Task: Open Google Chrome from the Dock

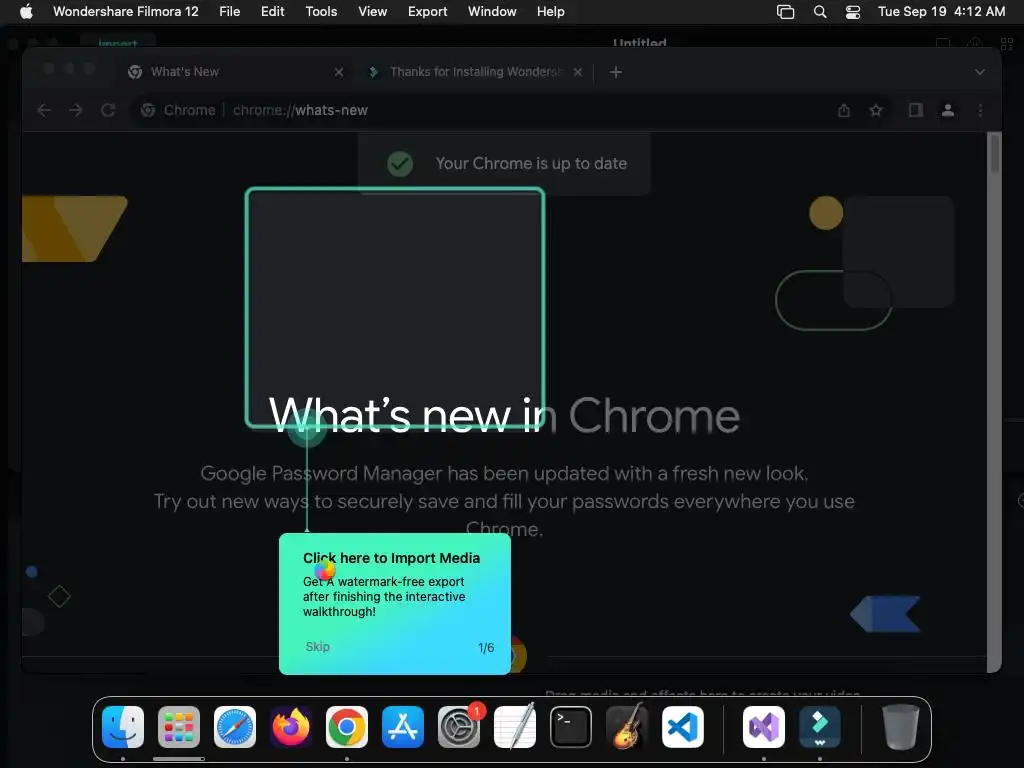Action: [x=347, y=726]
